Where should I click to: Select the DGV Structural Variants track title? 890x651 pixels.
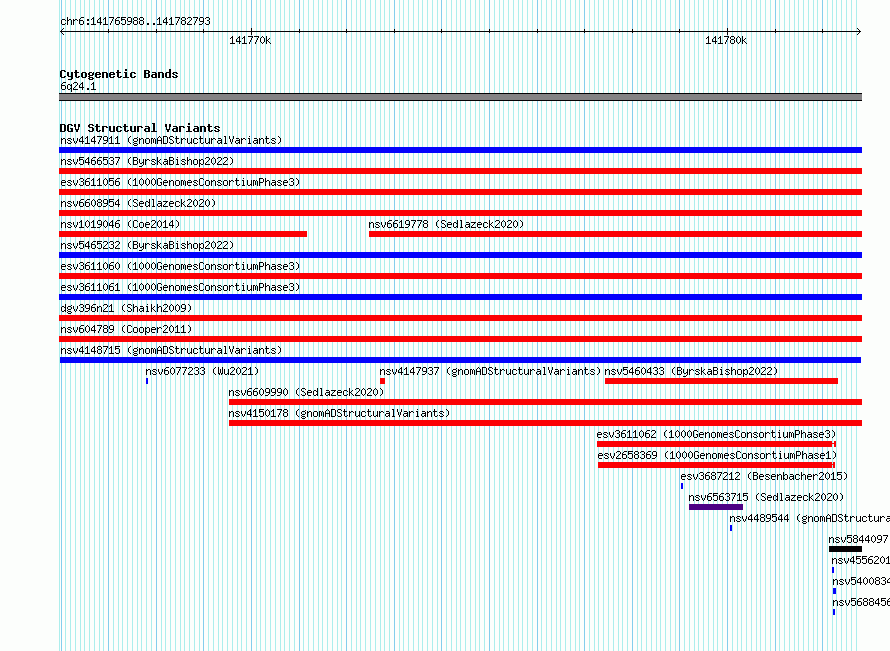pyautogui.click(x=140, y=128)
